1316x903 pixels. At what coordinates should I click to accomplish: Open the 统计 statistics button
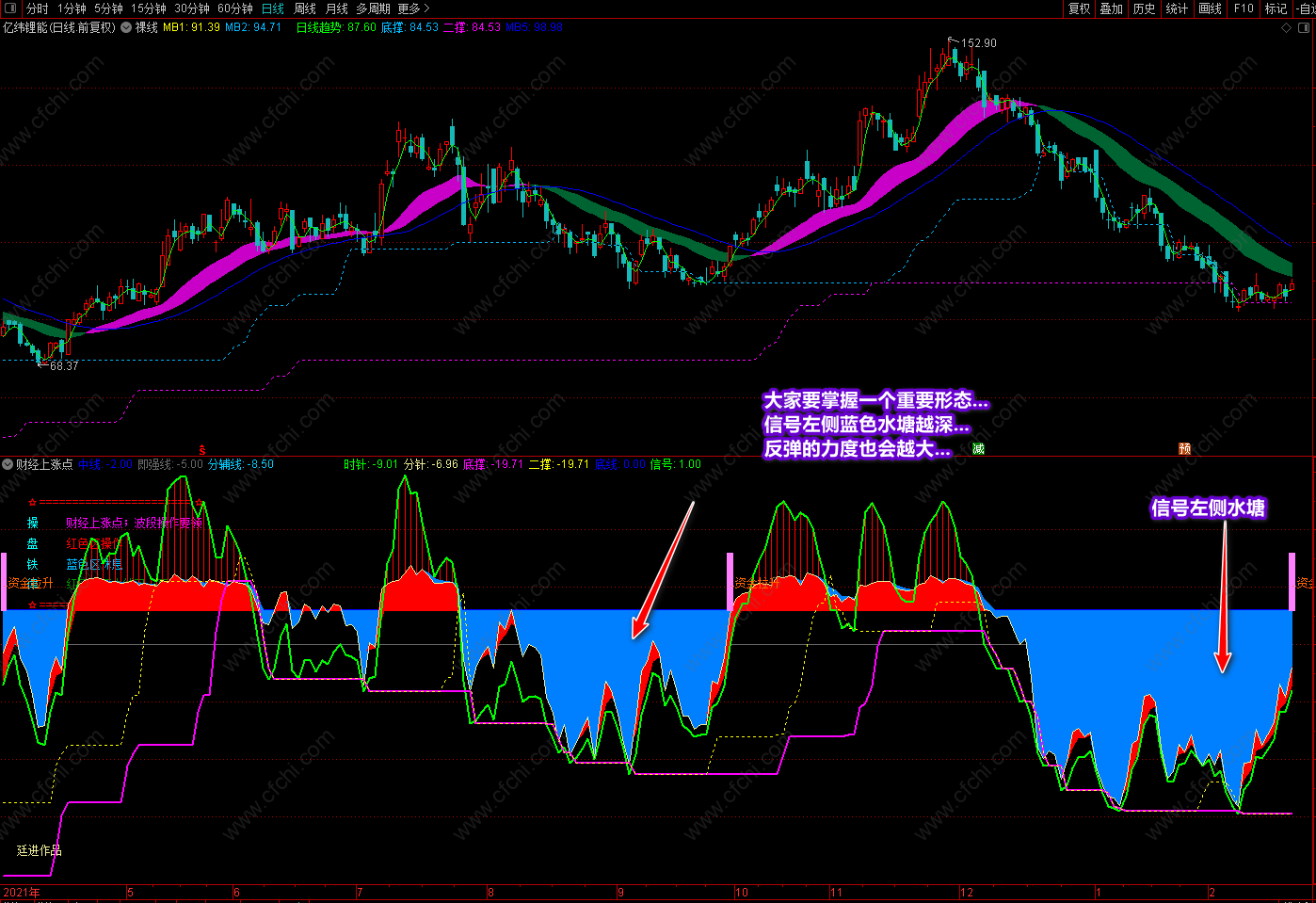pos(1177,8)
